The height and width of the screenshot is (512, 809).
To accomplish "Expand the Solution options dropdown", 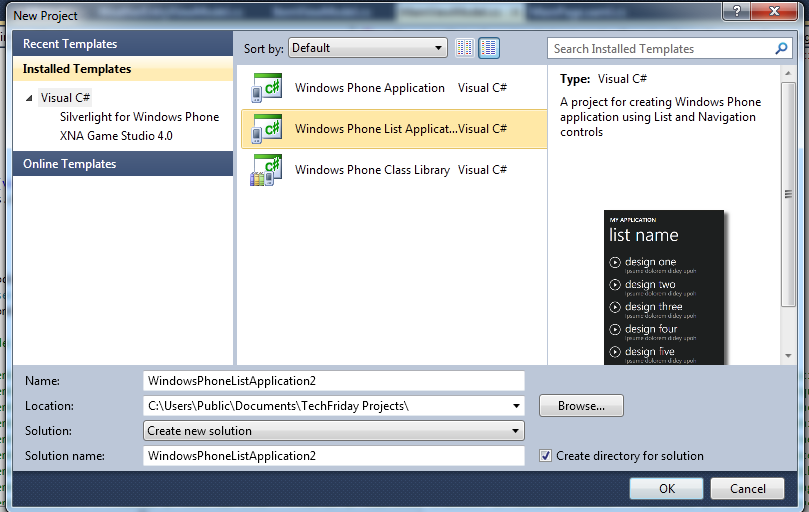I will point(516,431).
